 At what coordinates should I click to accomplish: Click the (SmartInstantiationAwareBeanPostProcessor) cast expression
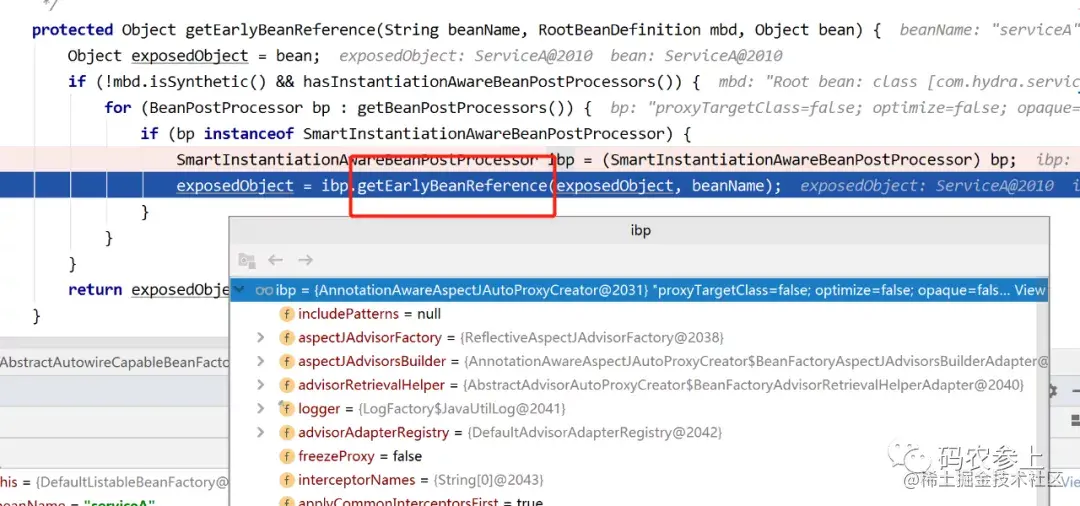point(791,160)
